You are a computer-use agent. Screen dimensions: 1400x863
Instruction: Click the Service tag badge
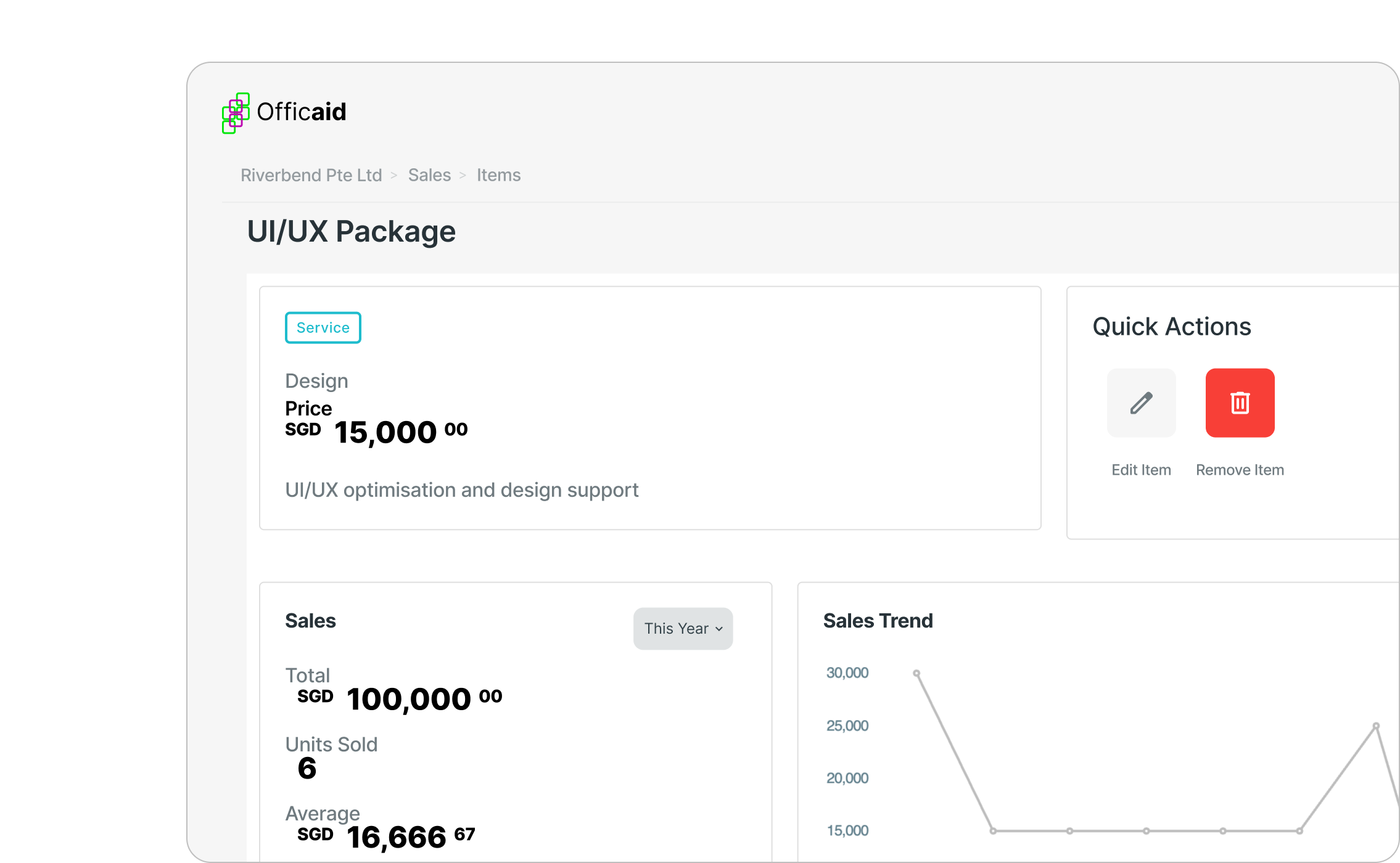click(x=323, y=328)
